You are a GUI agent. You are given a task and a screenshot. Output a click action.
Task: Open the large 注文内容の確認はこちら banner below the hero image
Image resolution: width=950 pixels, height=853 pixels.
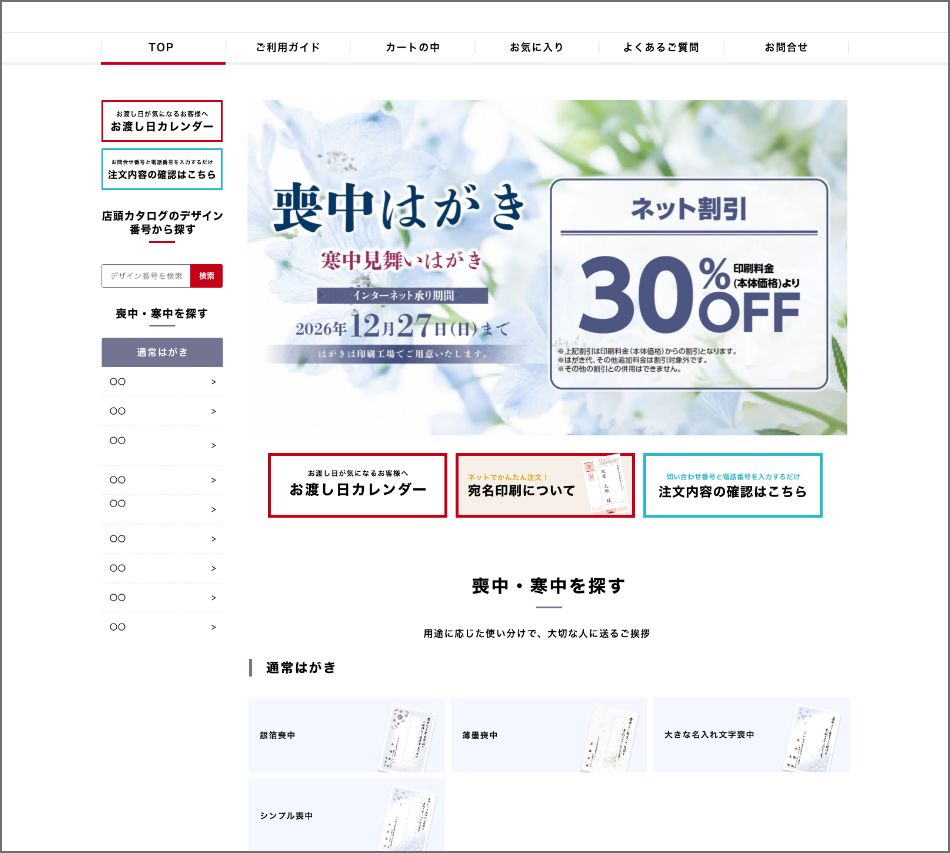pos(732,485)
